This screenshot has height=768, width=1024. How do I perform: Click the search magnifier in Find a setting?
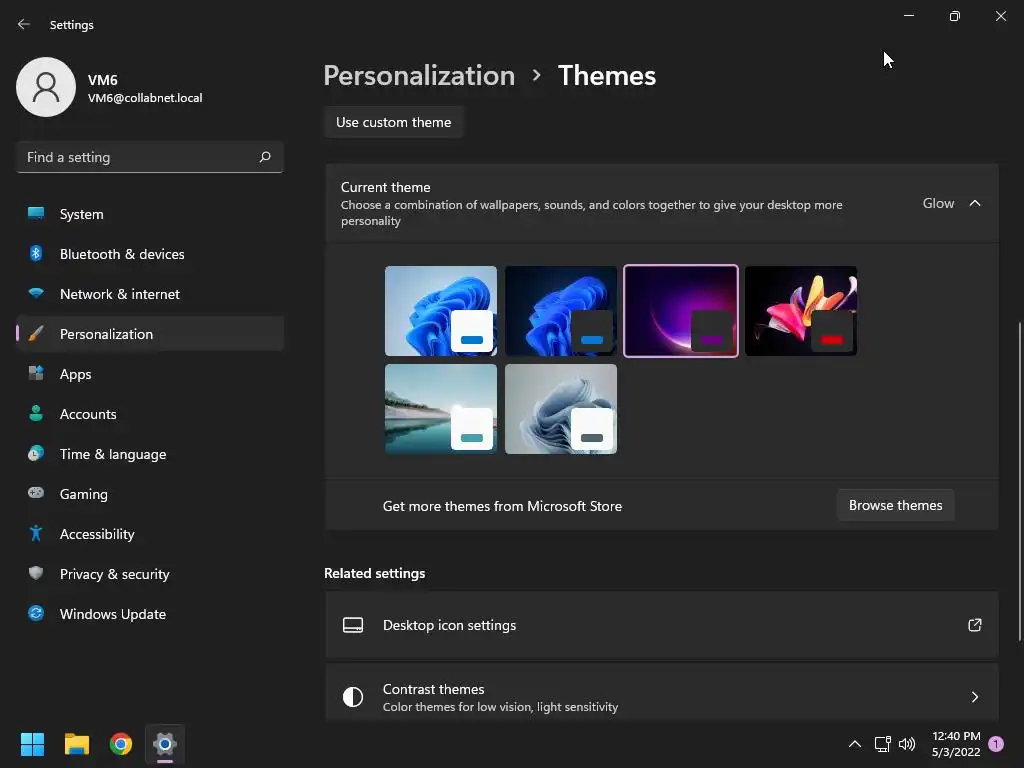pos(264,157)
